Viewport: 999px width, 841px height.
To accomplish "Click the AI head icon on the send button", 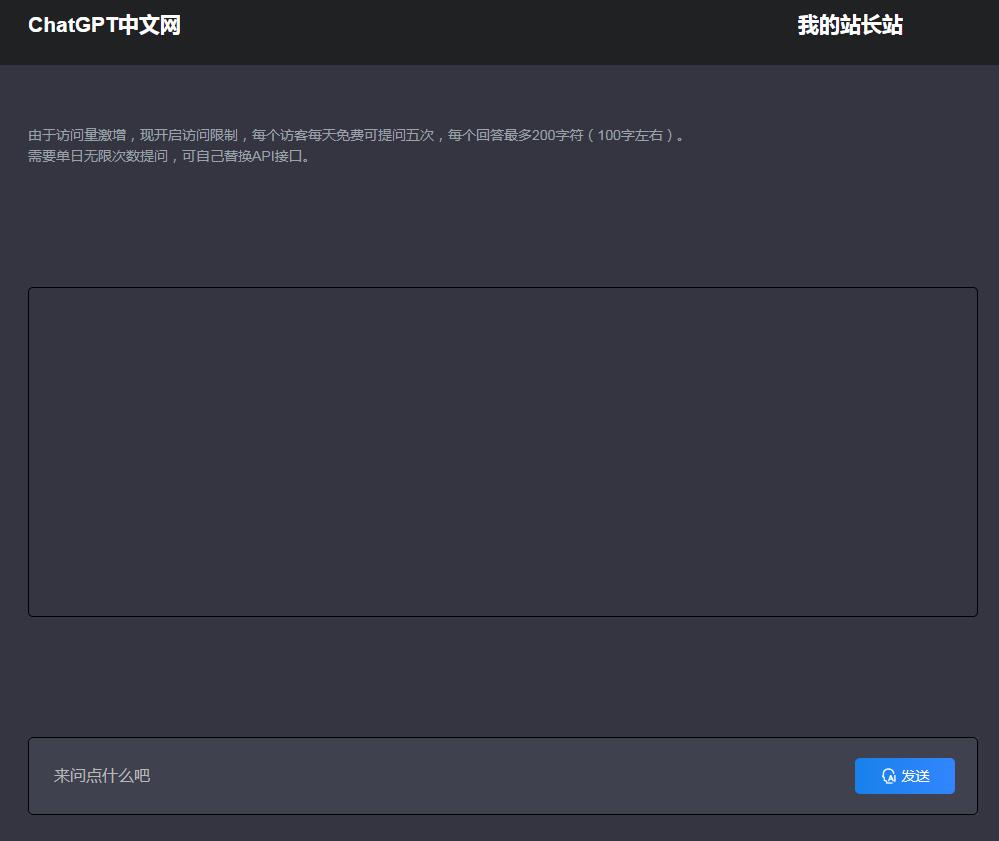I will pos(890,776).
